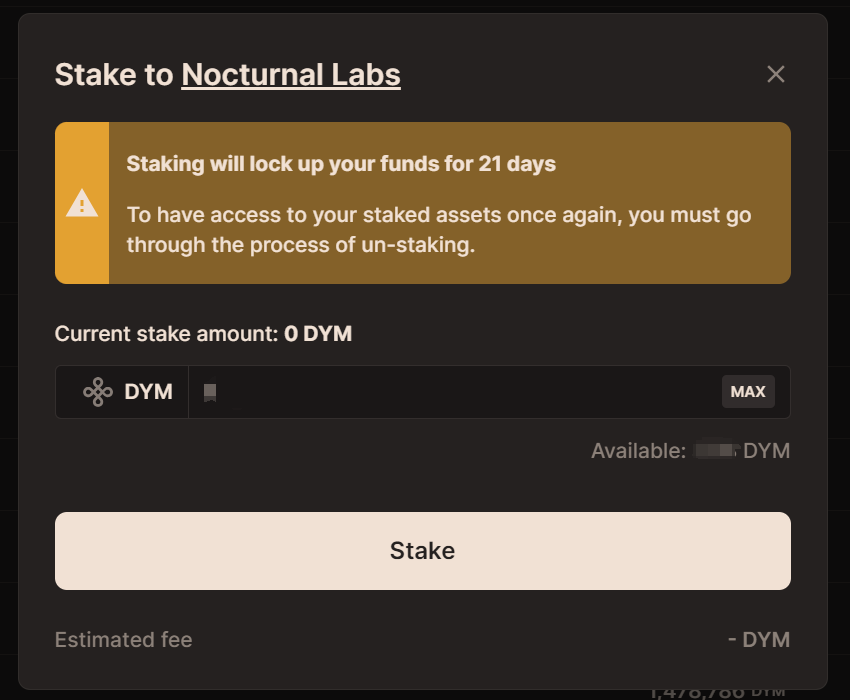Viewport: 850px width, 700px height.
Task: Click the "Staking will lock up your funds" heading
Action: click(341, 164)
